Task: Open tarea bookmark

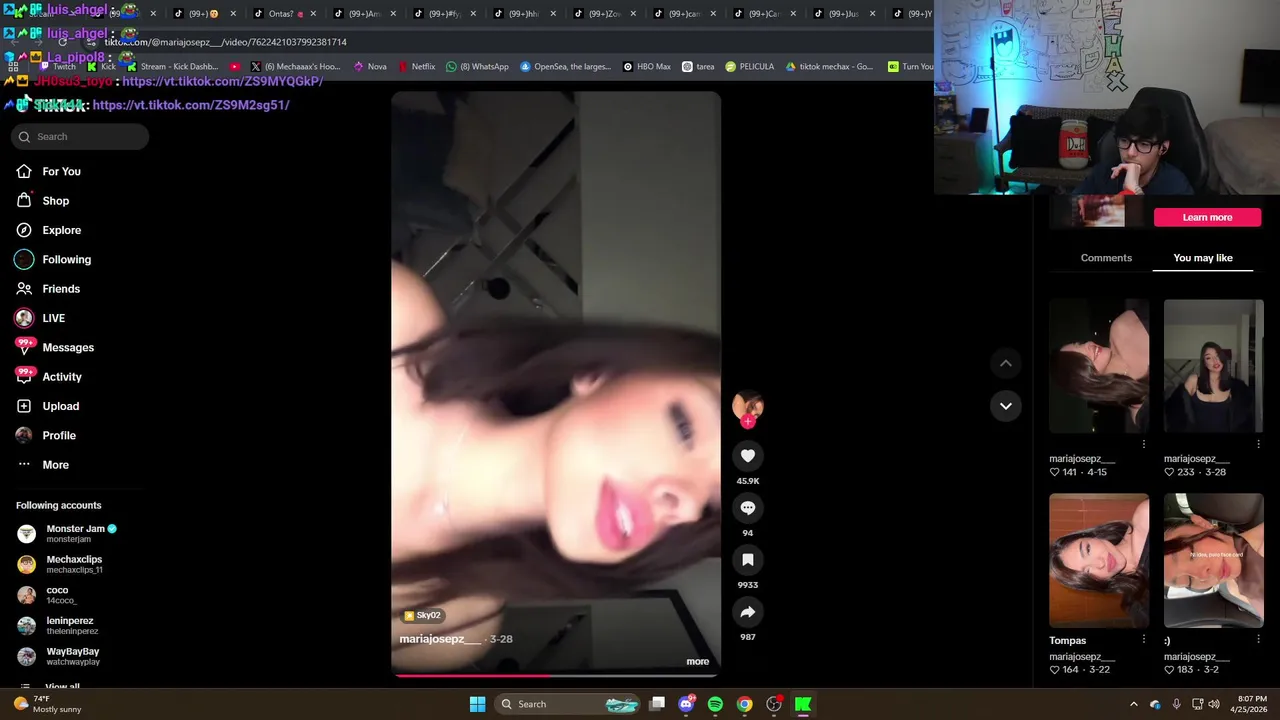Action: (698, 67)
